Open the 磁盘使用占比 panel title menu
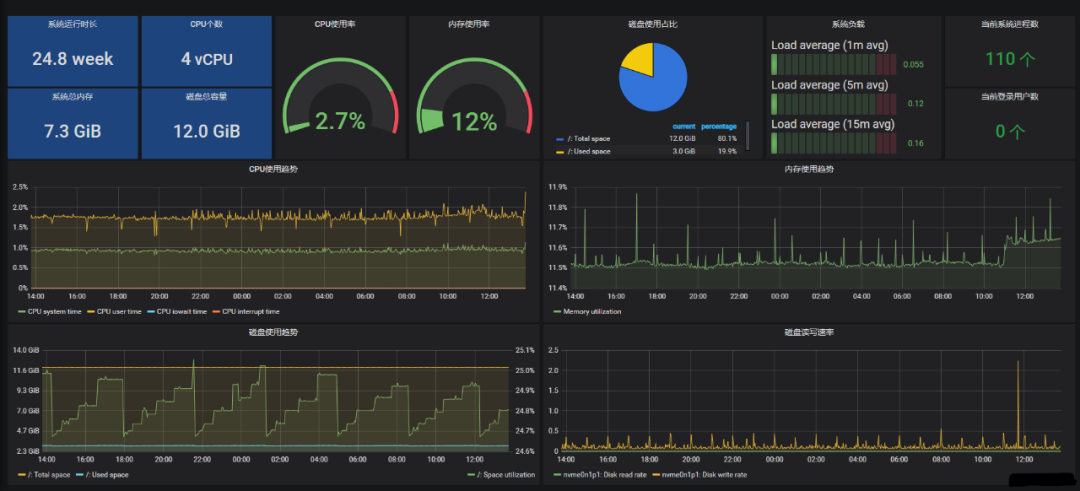The width and height of the screenshot is (1080, 491). click(x=653, y=24)
